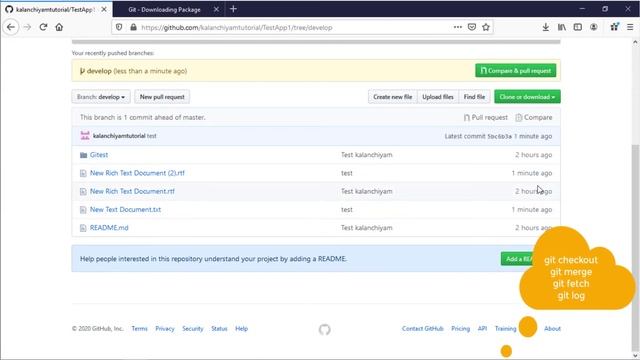
Task: Open the tracking protection shield icon
Action: point(119,27)
